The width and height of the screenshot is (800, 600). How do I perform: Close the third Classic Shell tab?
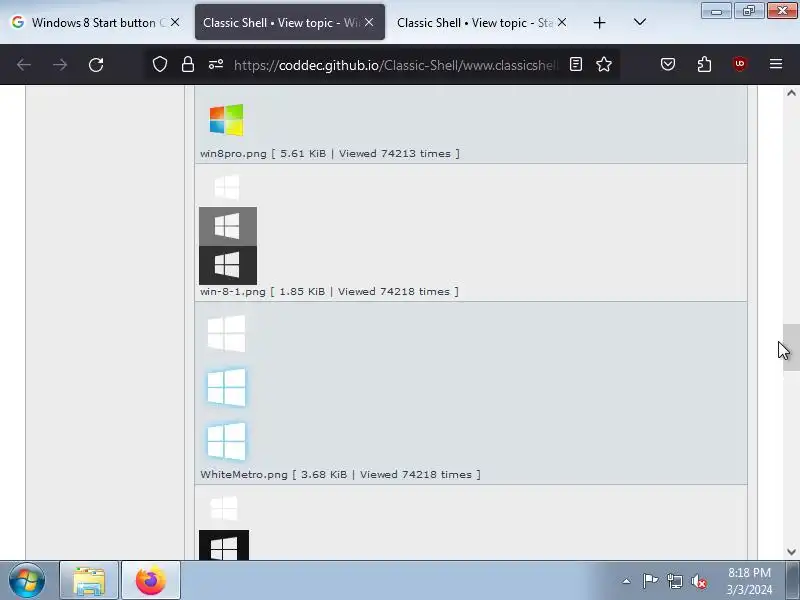(562, 22)
